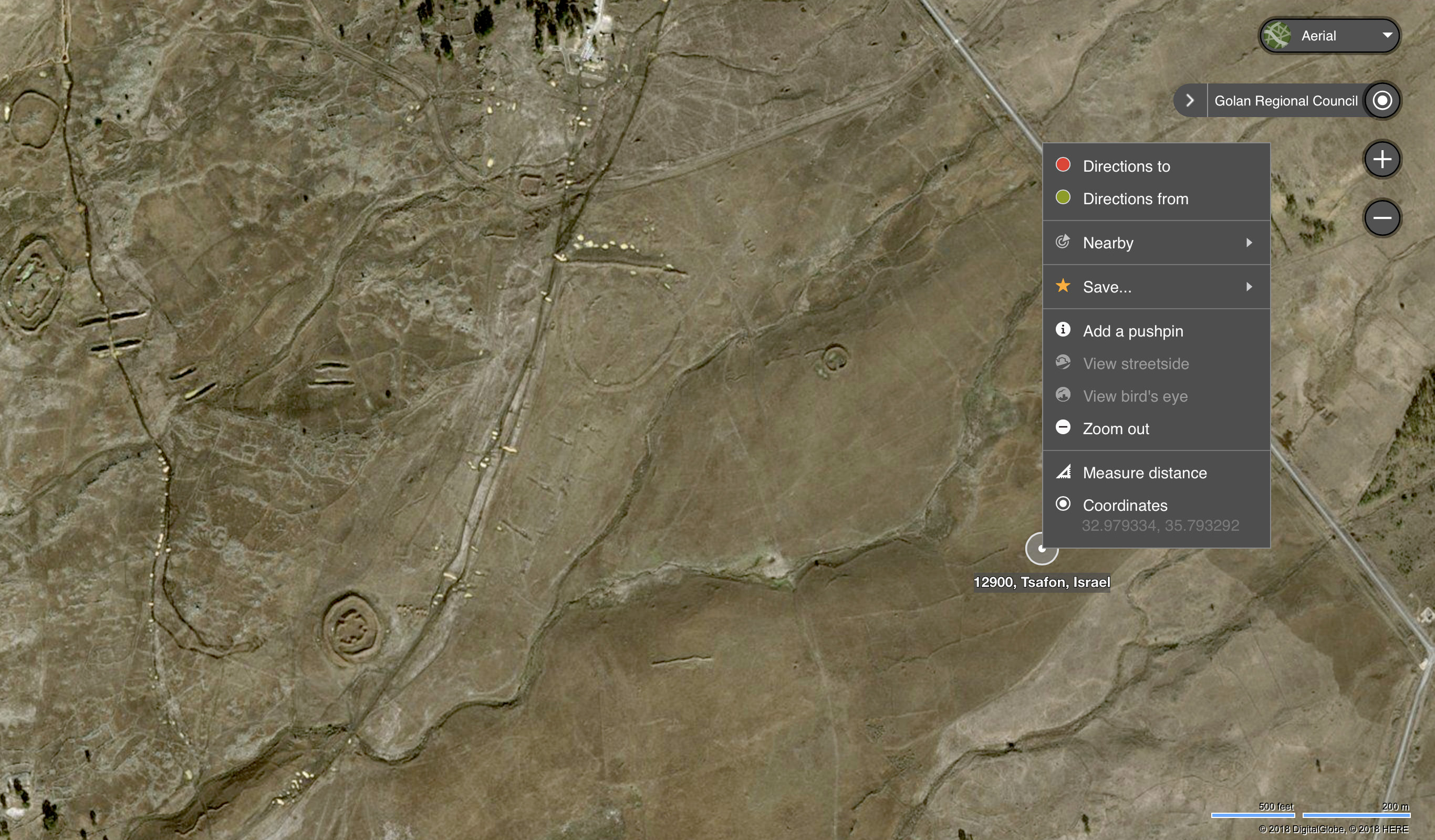Click the zoom in plus button
The height and width of the screenshot is (840, 1435).
point(1382,160)
